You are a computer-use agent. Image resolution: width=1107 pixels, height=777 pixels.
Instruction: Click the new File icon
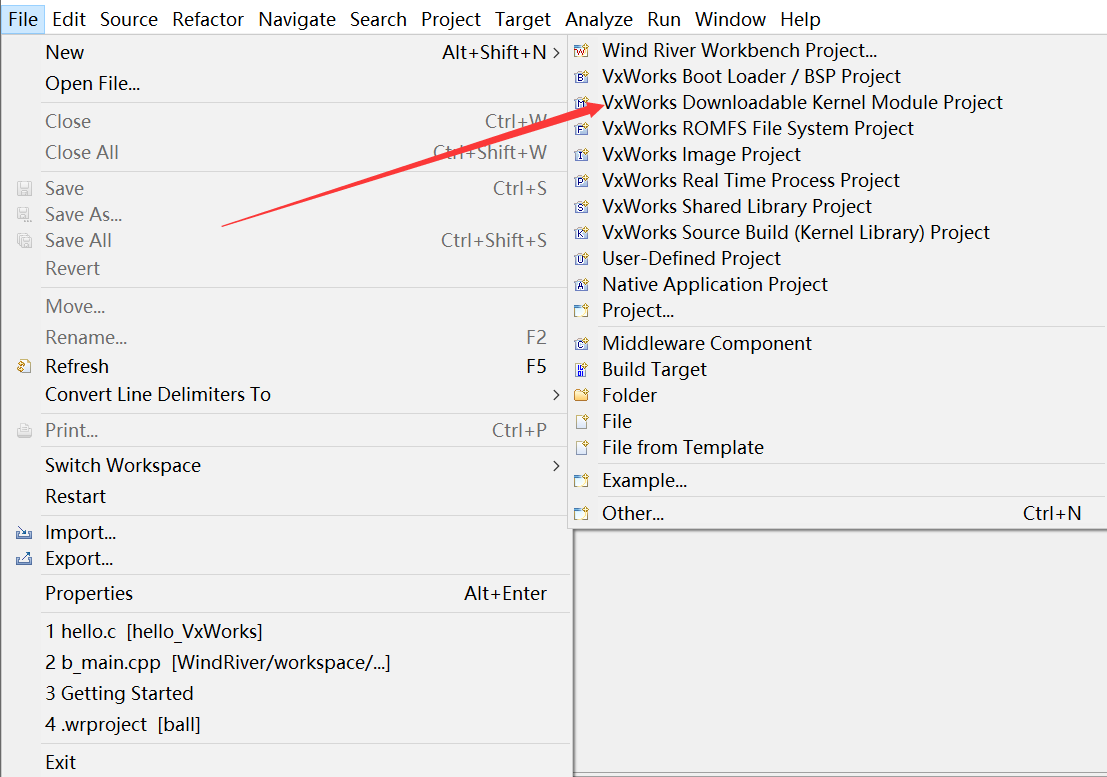(581, 421)
